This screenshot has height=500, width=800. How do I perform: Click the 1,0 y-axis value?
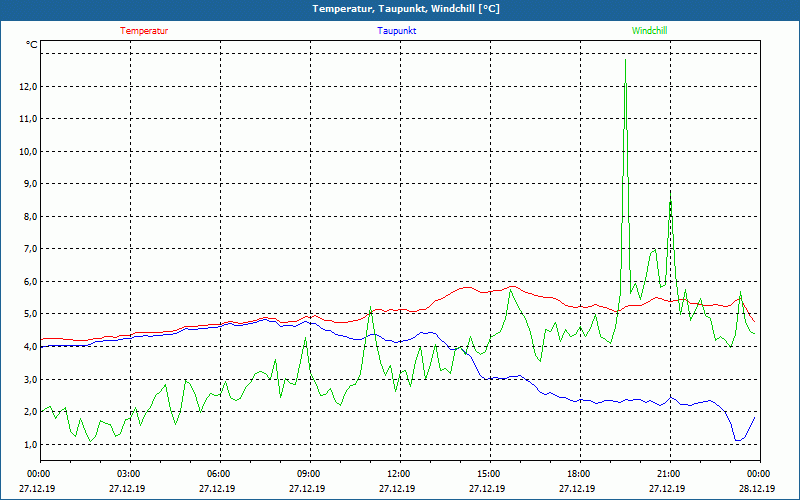(30, 444)
